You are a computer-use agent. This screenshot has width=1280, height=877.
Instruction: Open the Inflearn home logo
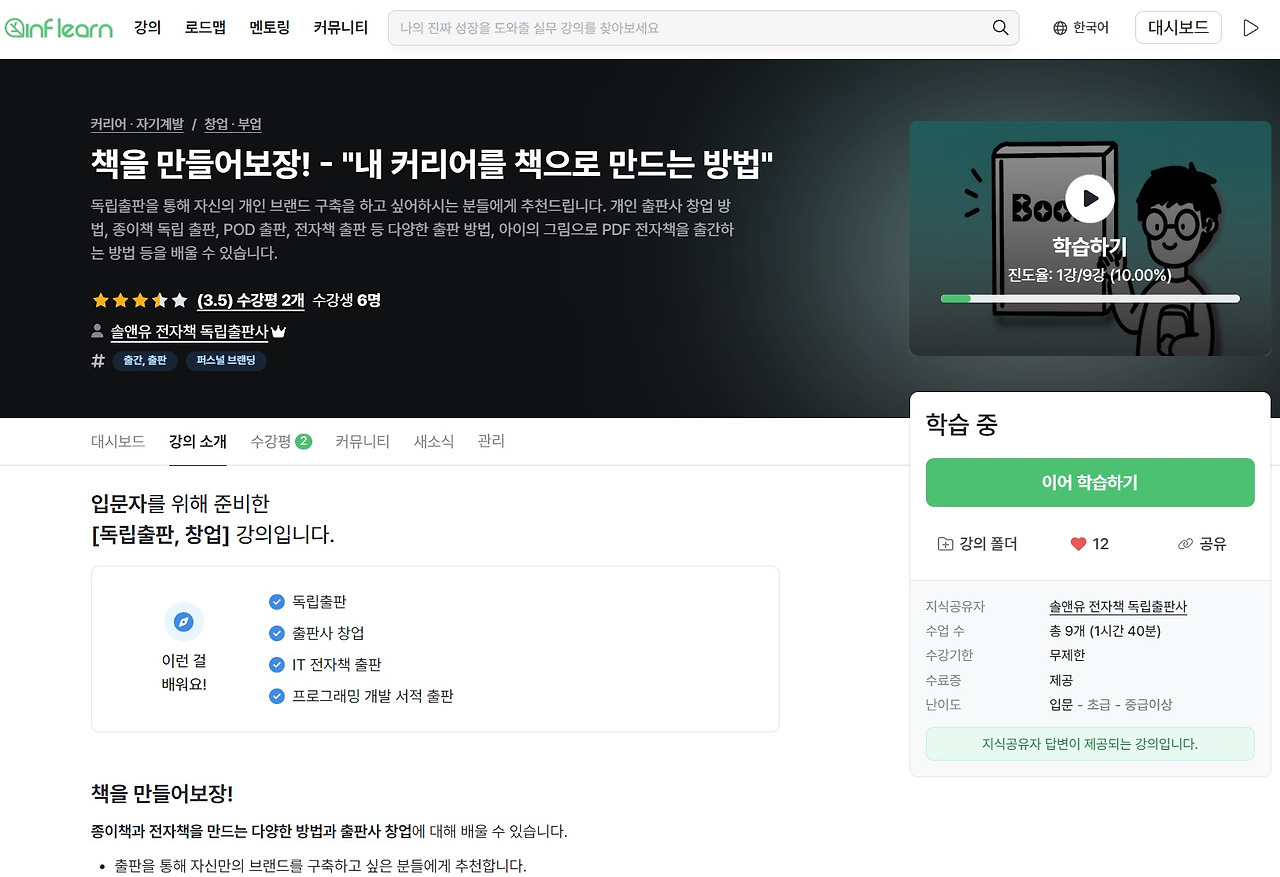coord(58,28)
